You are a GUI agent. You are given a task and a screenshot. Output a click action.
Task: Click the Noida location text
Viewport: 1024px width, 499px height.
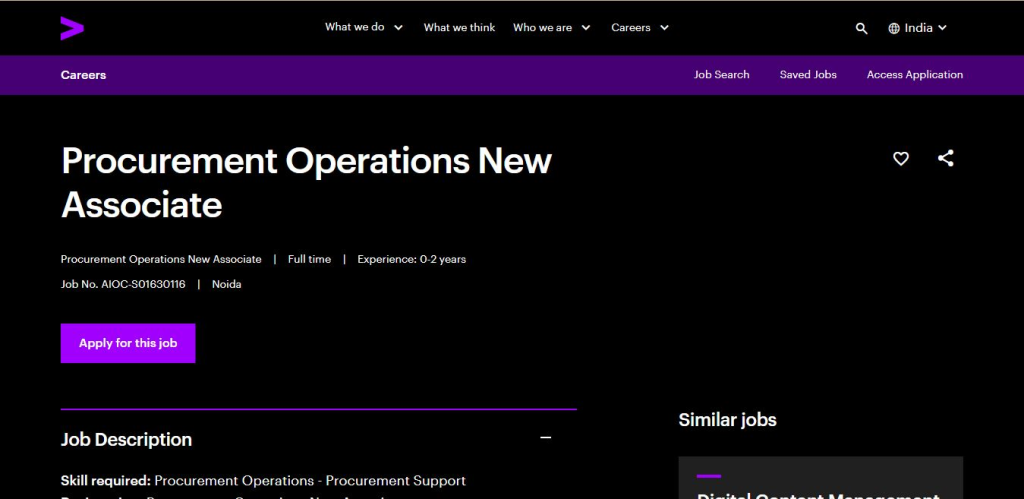[x=227, y=284]
